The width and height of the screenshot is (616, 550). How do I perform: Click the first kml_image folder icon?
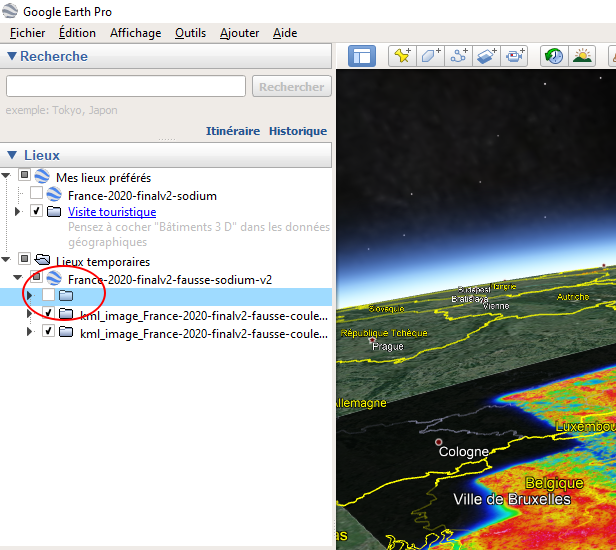66,314
